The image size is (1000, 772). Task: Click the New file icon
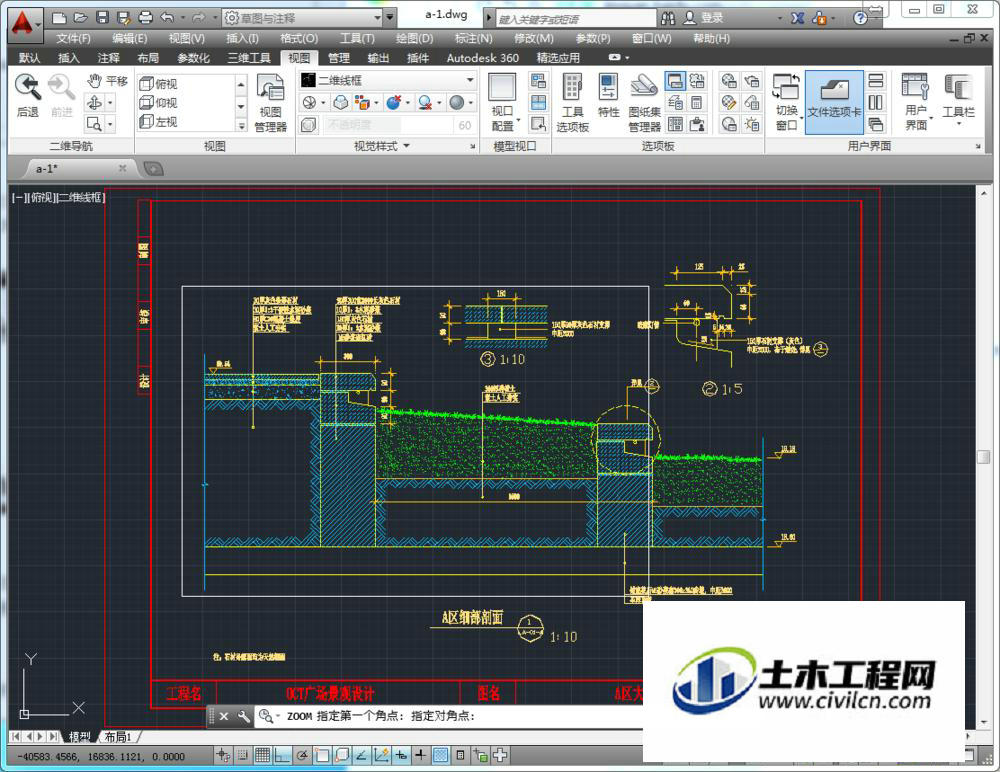coord(59,18)
